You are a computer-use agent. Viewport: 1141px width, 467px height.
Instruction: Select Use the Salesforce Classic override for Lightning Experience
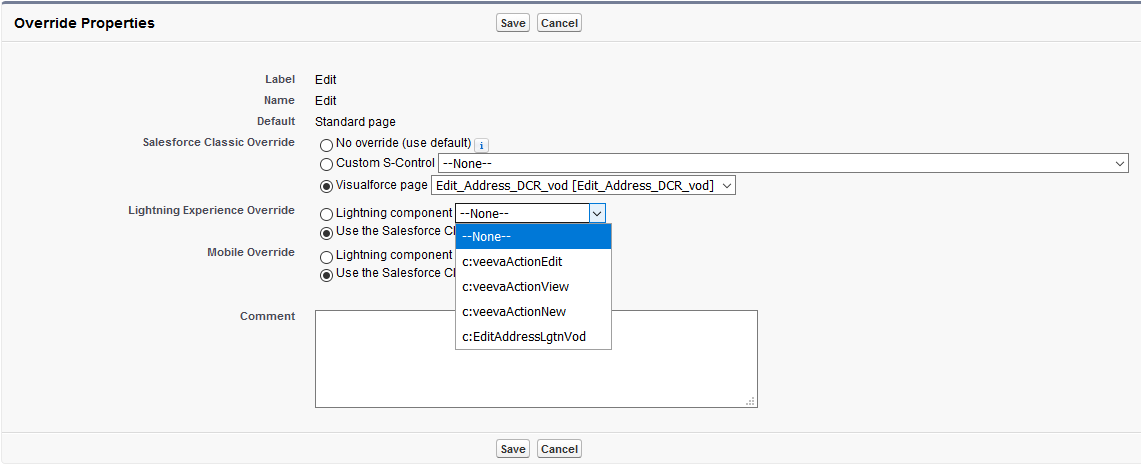pos(326,233)
